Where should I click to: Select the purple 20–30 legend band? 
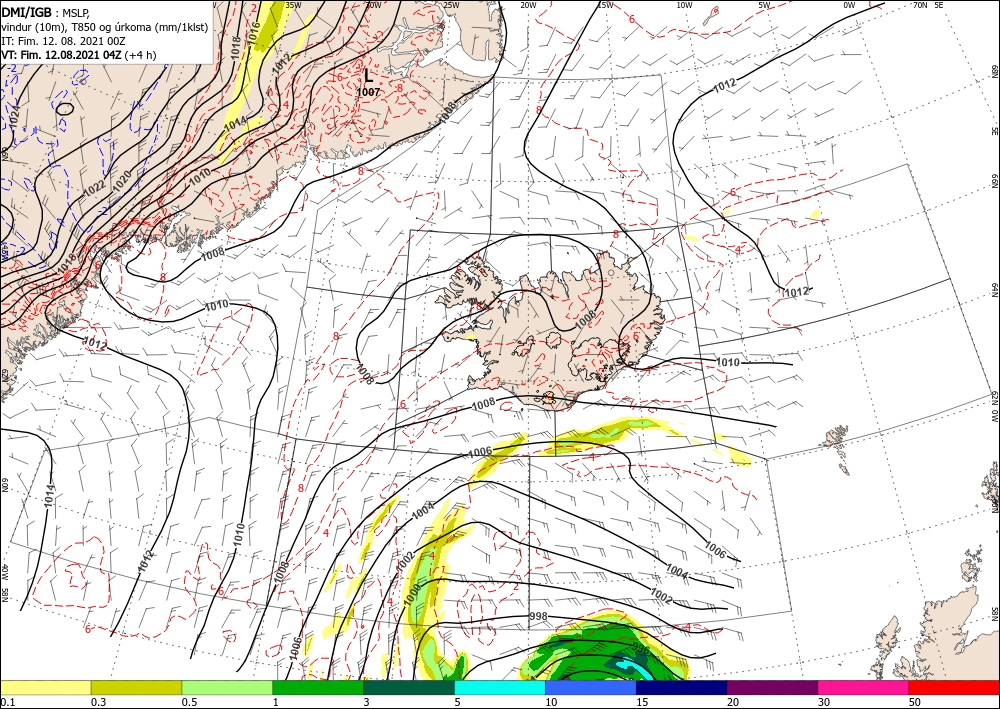[772, 687]
